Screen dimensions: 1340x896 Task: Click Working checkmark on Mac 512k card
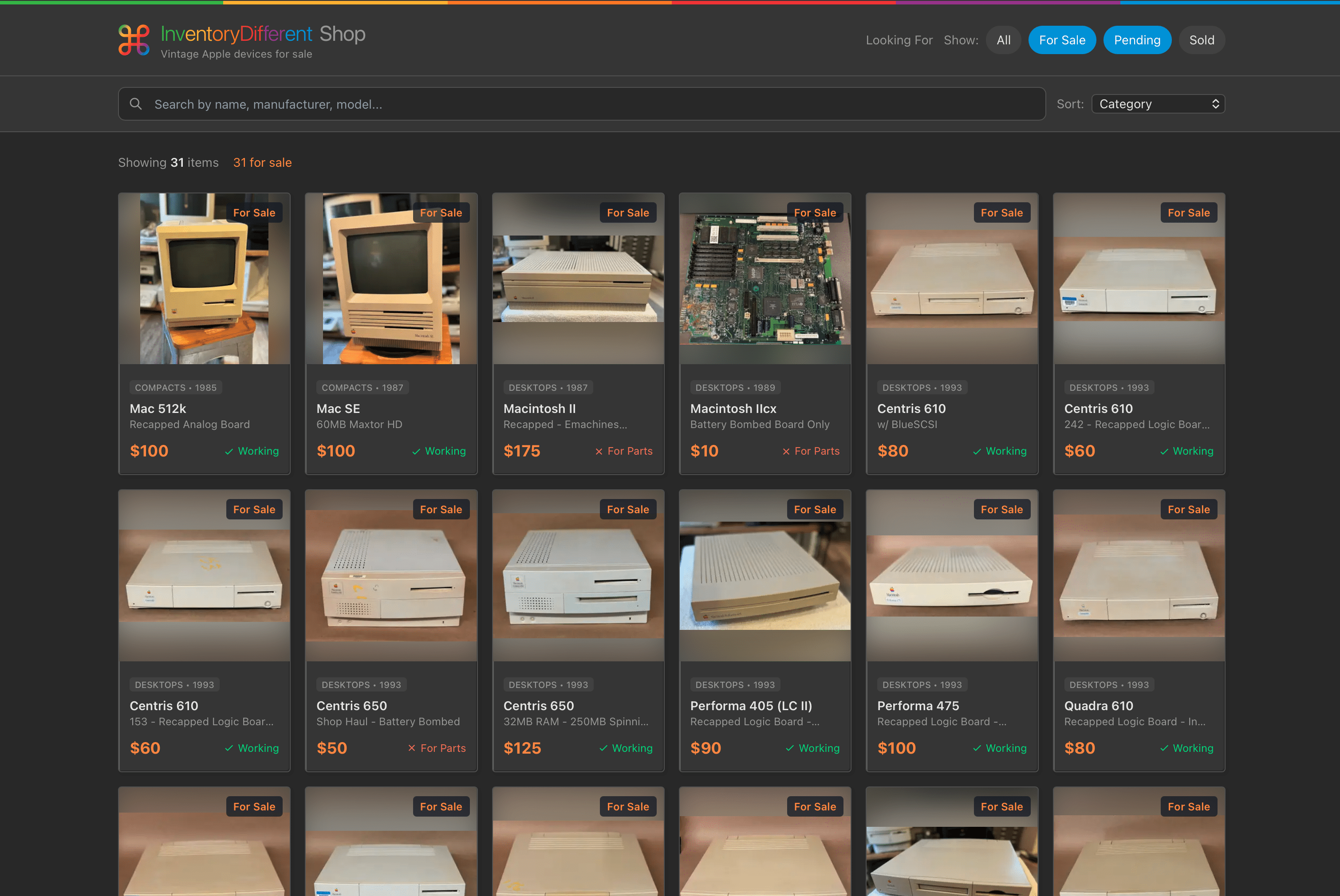click(x=229, y=452)
